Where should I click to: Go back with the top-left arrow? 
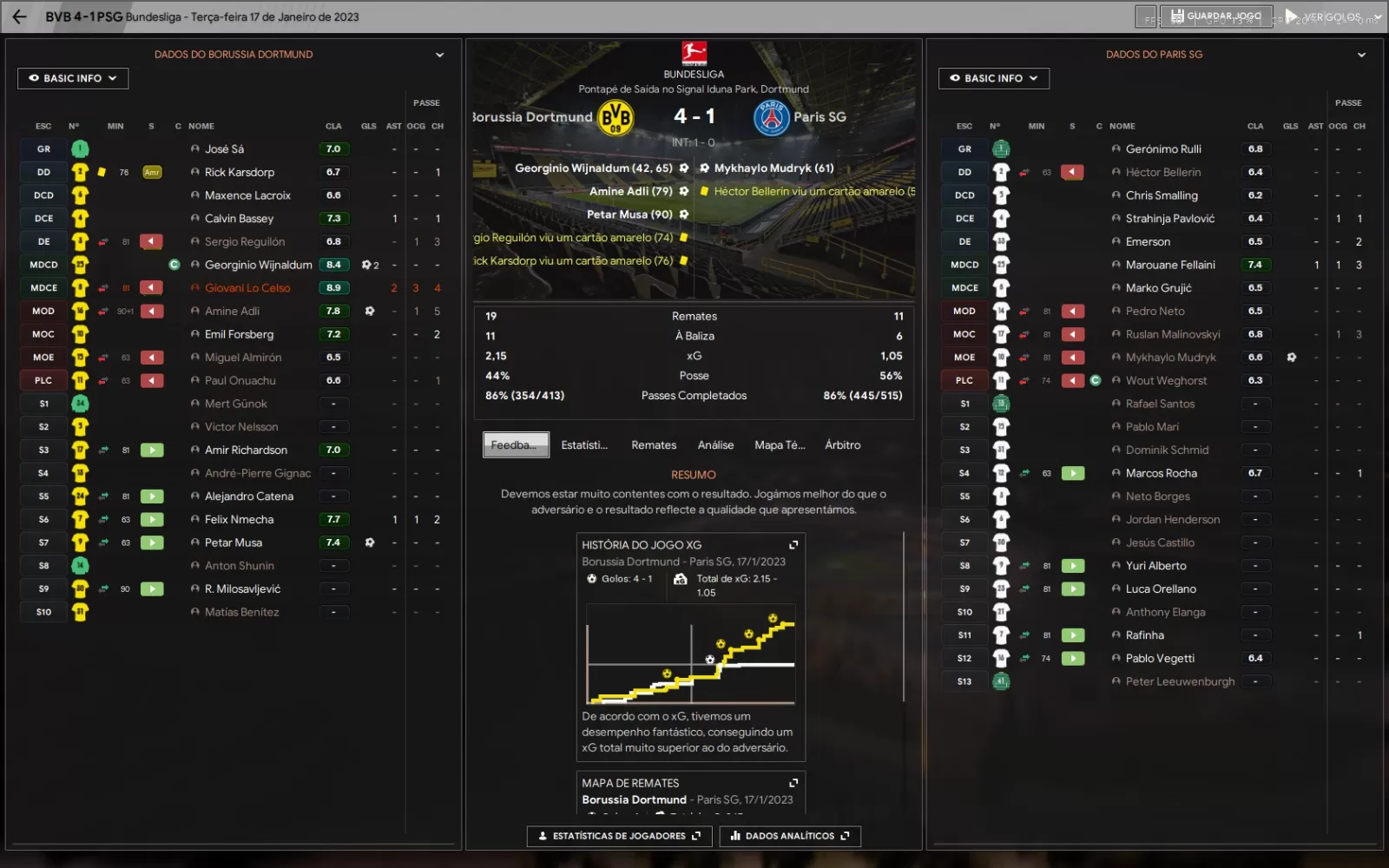(x=19, y=16)
